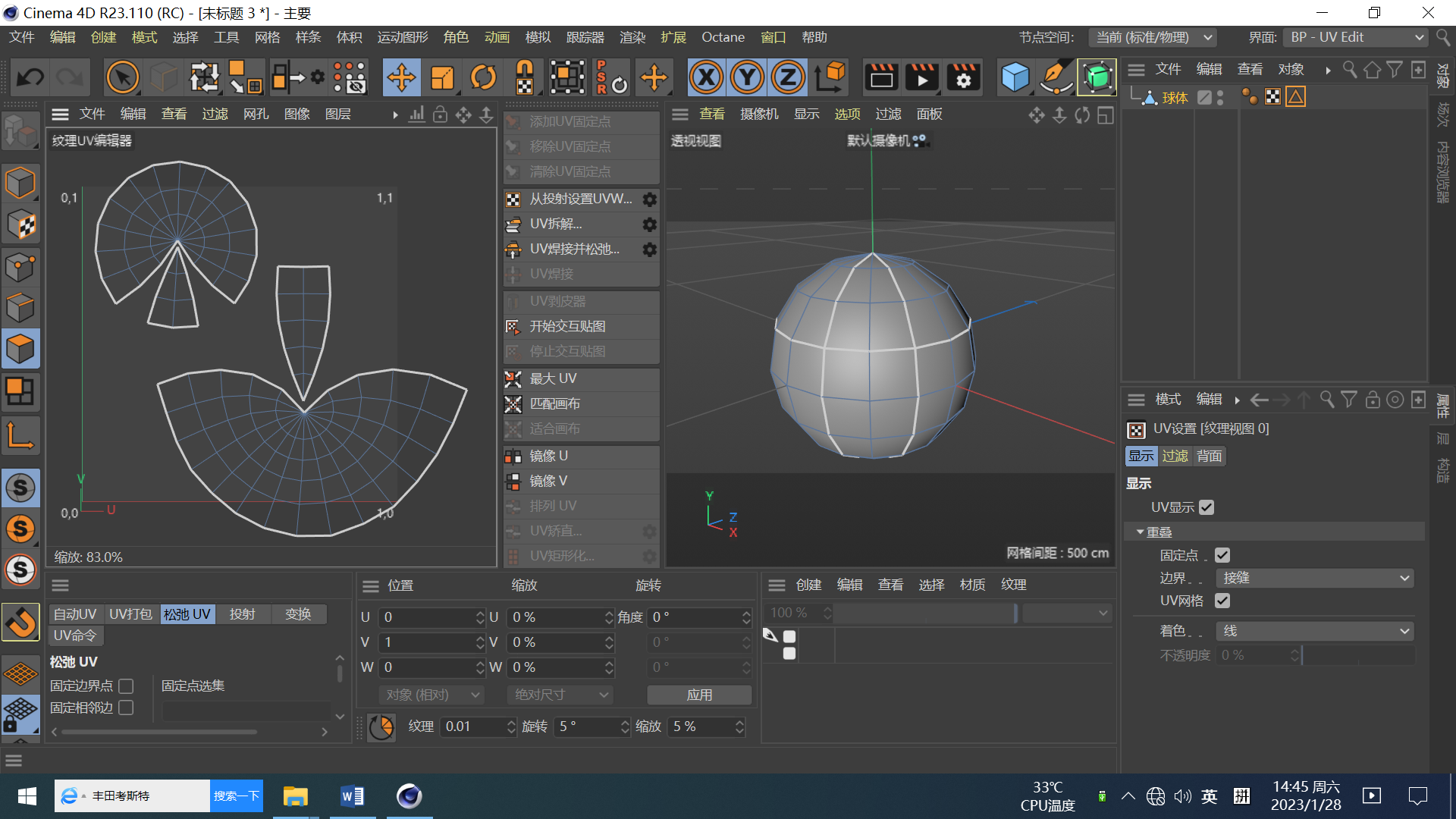The width and height of the screenshot is (1456, 819).
Task: Select the Scale tool icon
Action: 442,77
